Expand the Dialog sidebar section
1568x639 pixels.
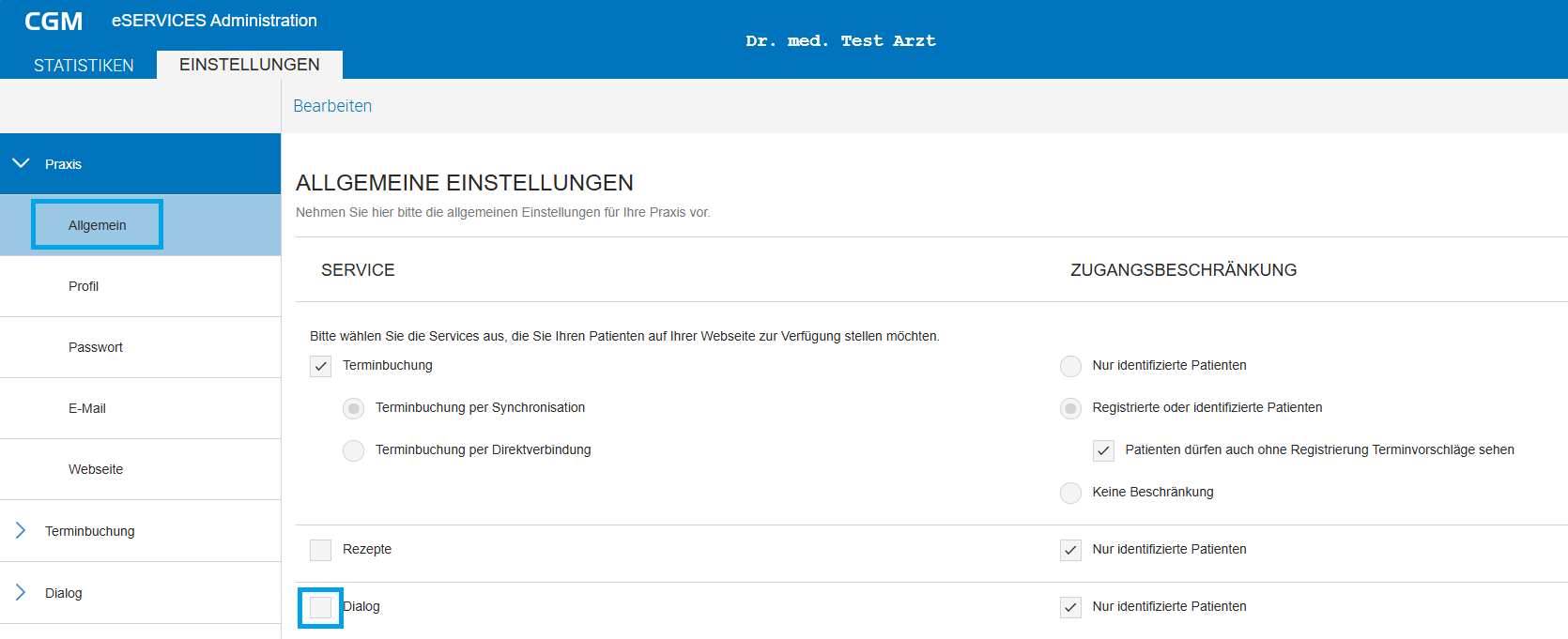click(x=21, y=593)
